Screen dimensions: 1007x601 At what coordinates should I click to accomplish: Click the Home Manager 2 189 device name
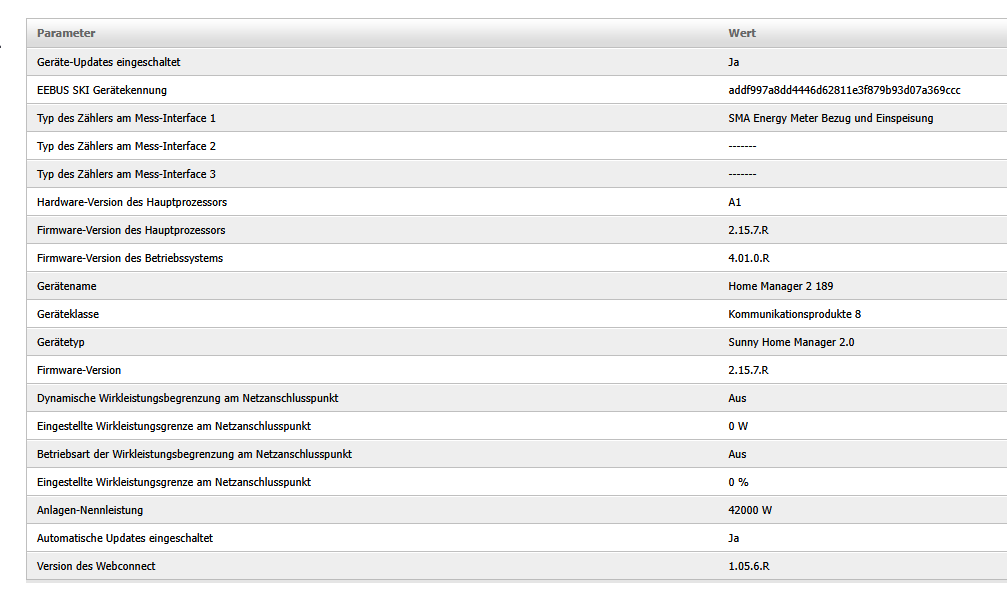coord(780,286)
